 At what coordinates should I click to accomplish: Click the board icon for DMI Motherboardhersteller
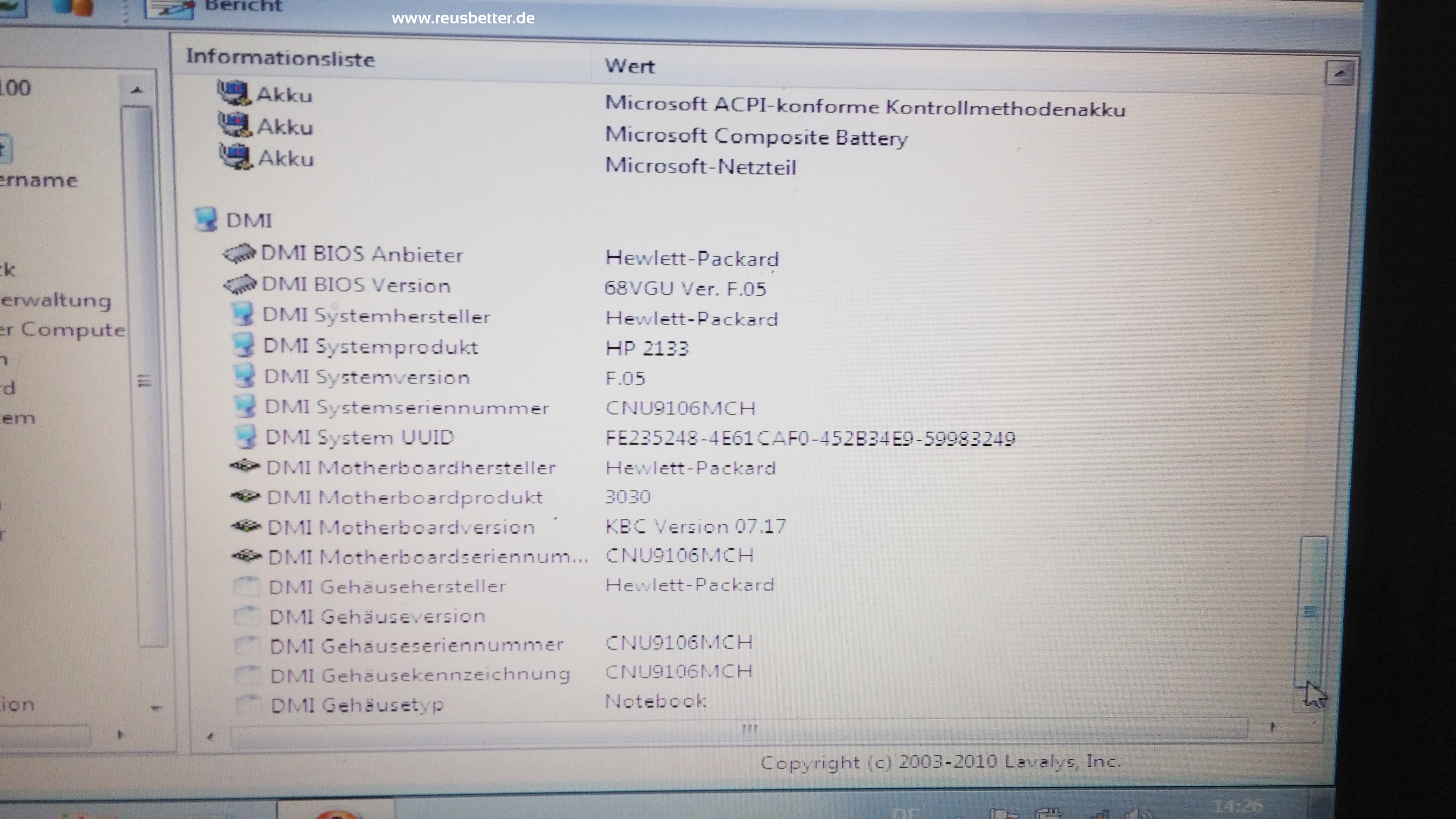pos(245,466)
